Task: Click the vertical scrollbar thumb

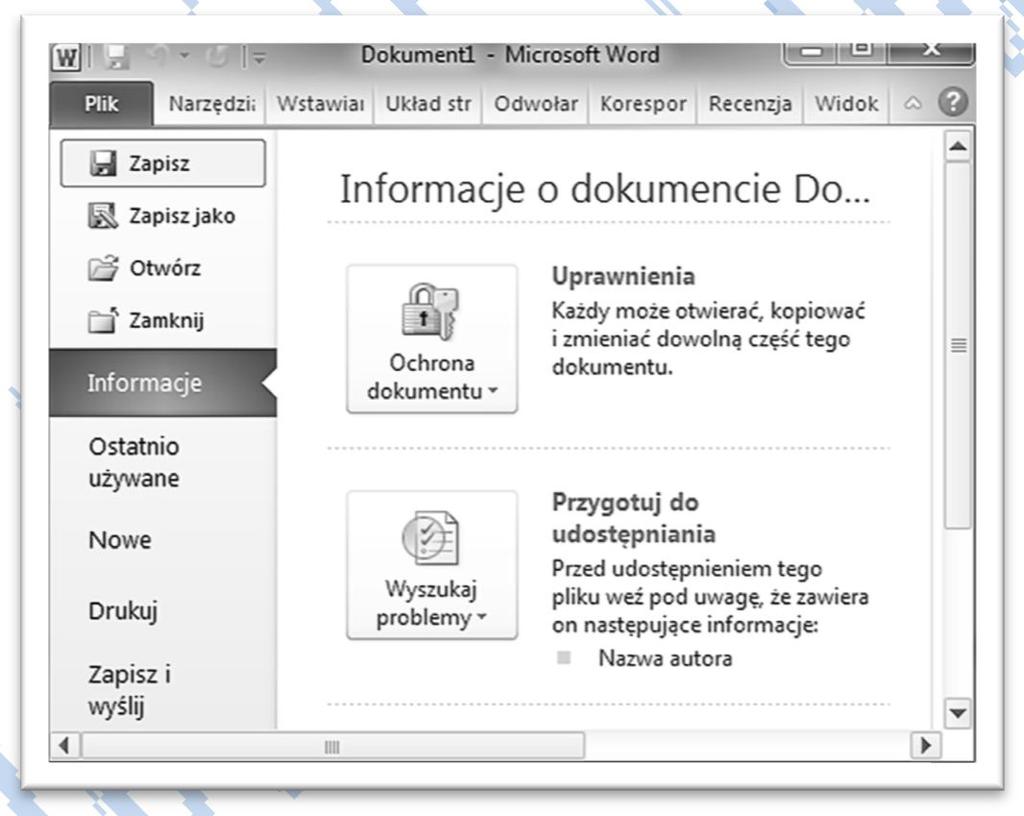Action: point(958,345)
